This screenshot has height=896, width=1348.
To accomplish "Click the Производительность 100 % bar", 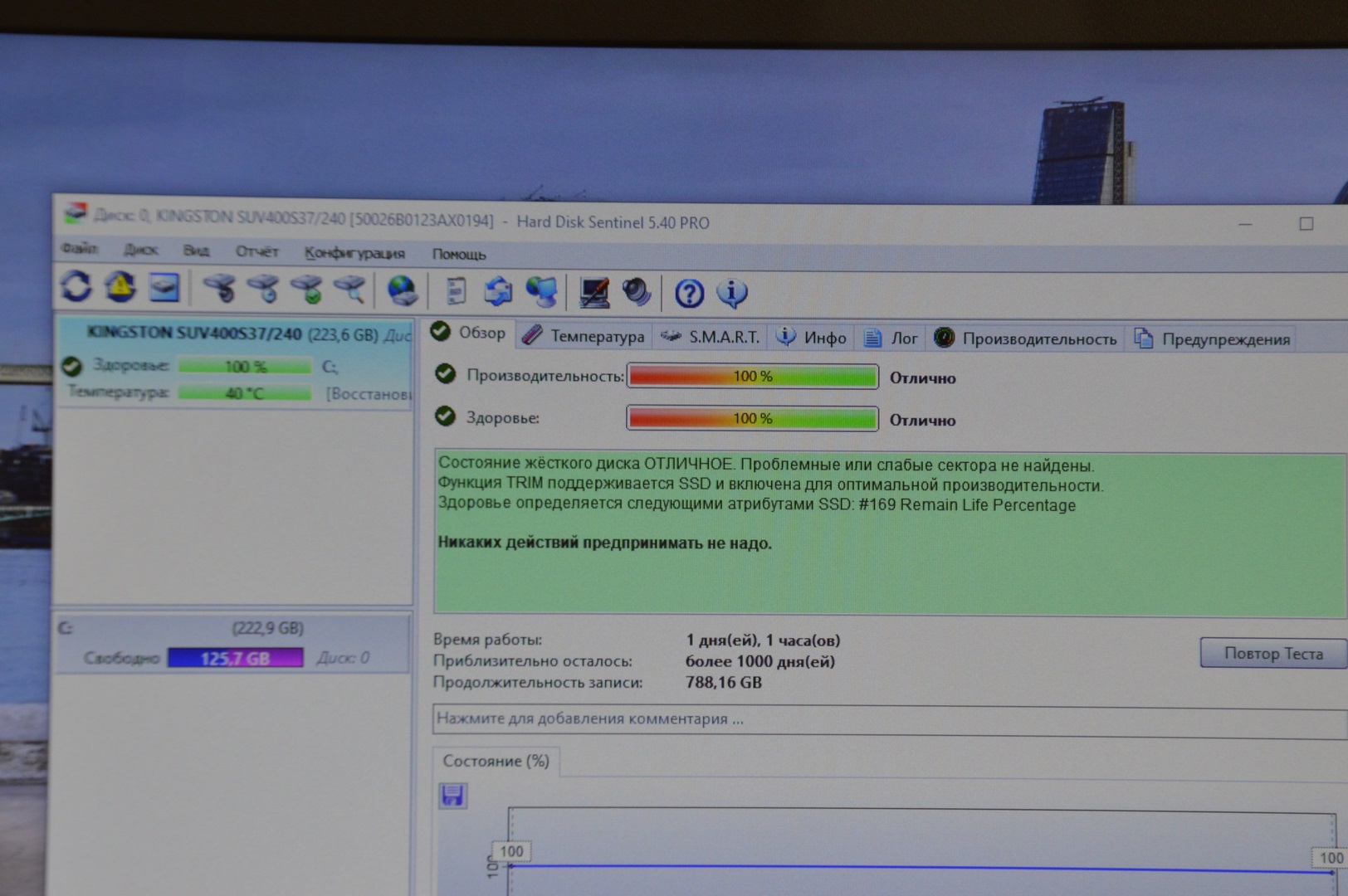I will (x=752, y=376).
